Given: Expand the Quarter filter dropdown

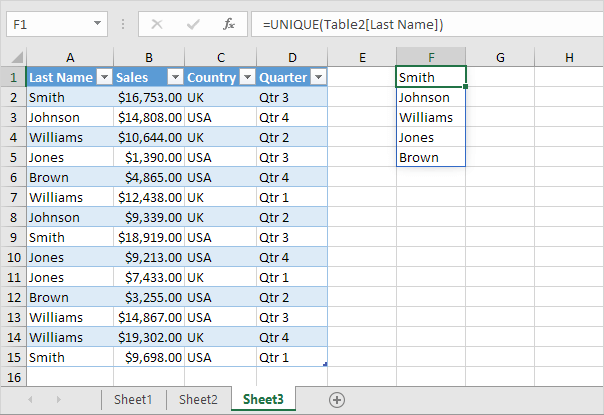Looking at the screenshot, I should click(x=318, y=77).
